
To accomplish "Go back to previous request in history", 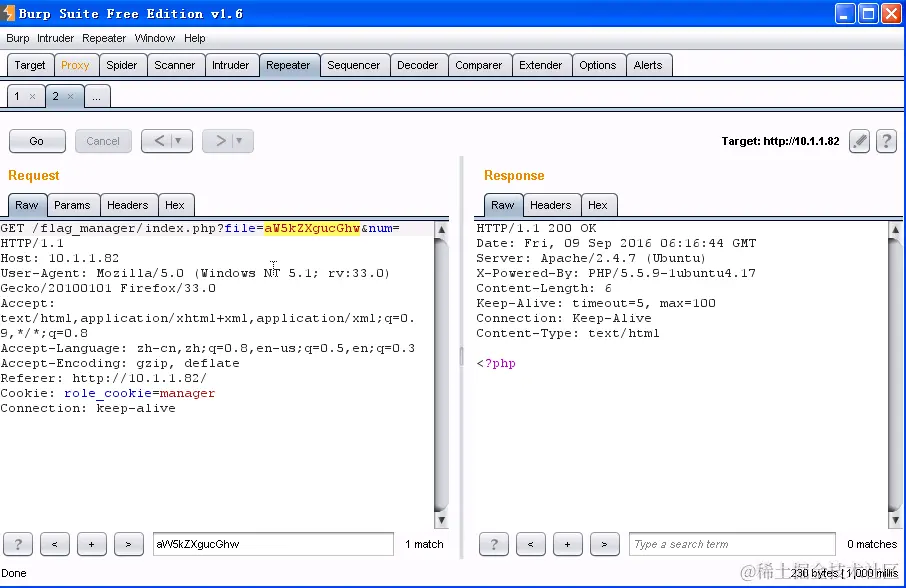I will coord(159,141).
